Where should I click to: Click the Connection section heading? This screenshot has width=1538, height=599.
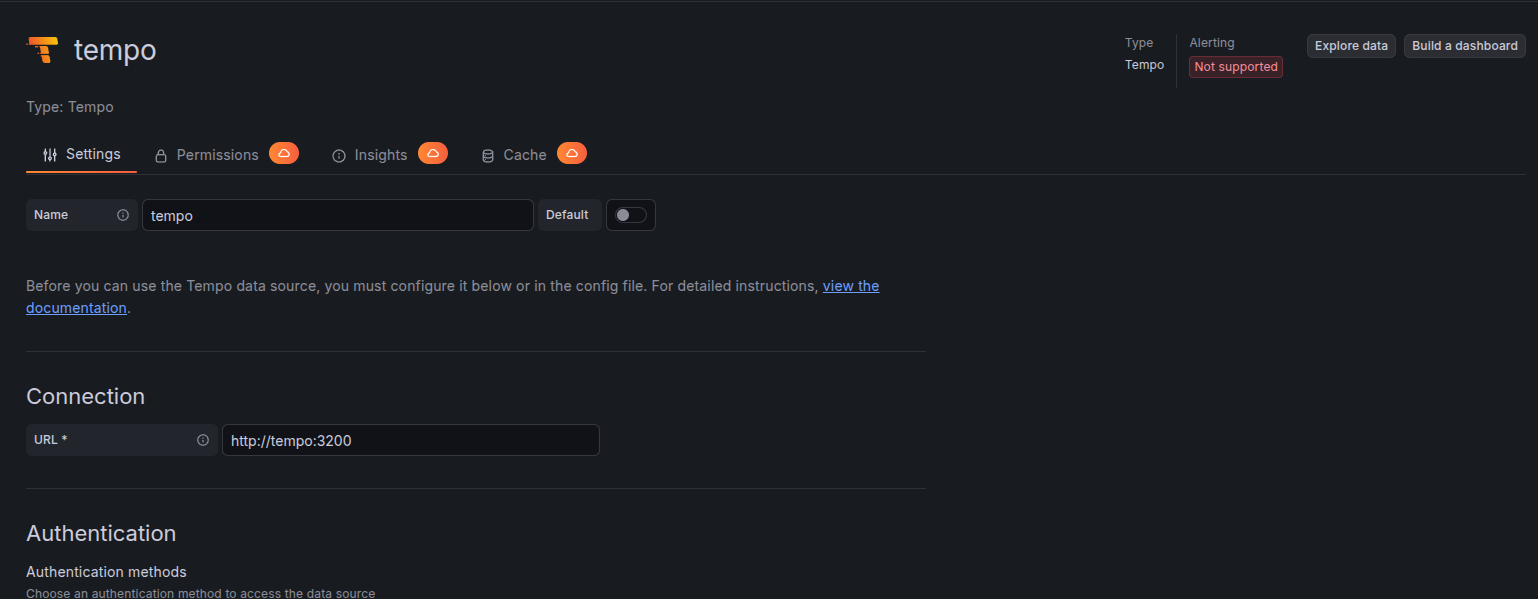[85, 396]
